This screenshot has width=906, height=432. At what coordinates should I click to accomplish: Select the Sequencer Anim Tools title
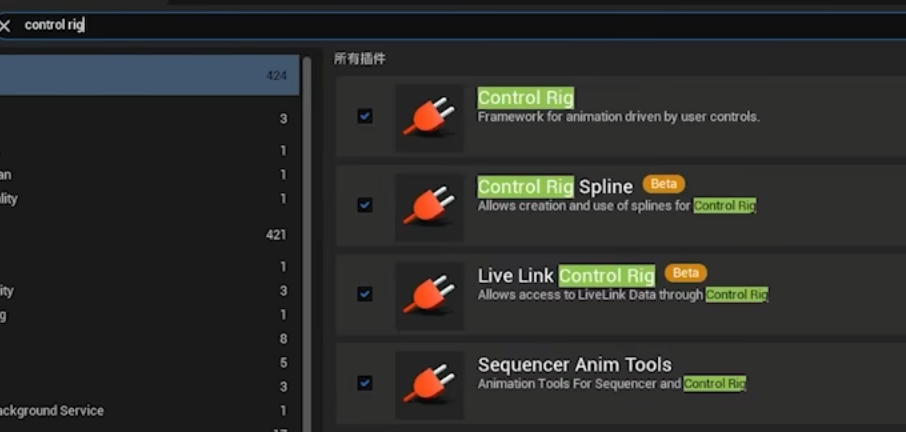click(x=575, y=364)
